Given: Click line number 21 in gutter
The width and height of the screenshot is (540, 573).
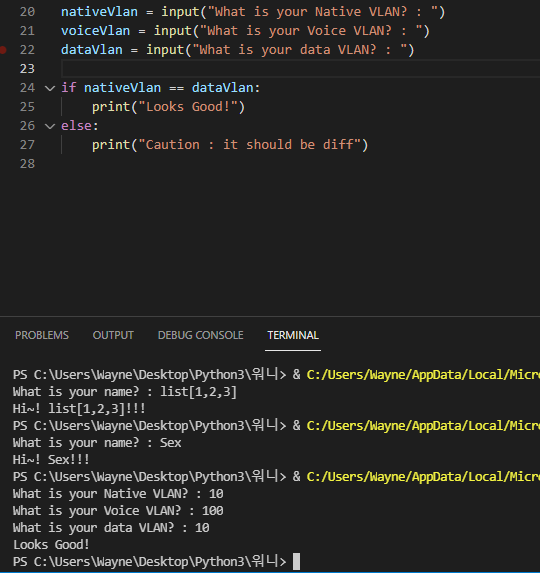Looking at the screenshot, I should click(x=27, y=31).
